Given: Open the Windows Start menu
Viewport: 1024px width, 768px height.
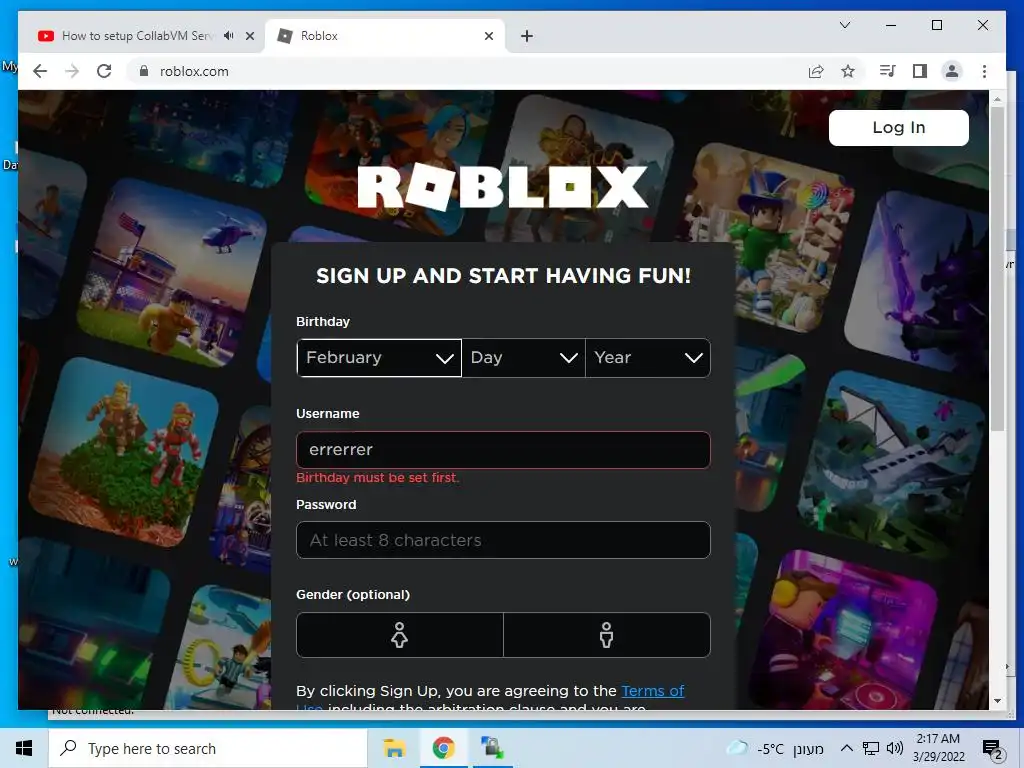Looking at the screenshot, I should point(24,748).
